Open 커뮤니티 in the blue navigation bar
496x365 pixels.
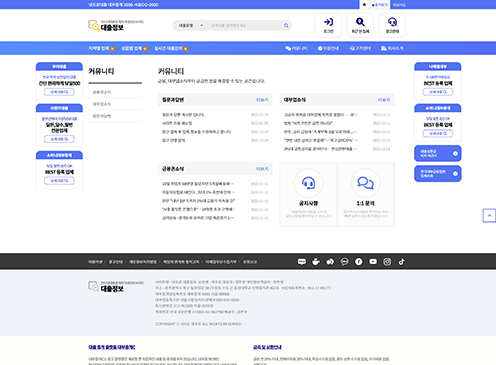click(296, 48)
